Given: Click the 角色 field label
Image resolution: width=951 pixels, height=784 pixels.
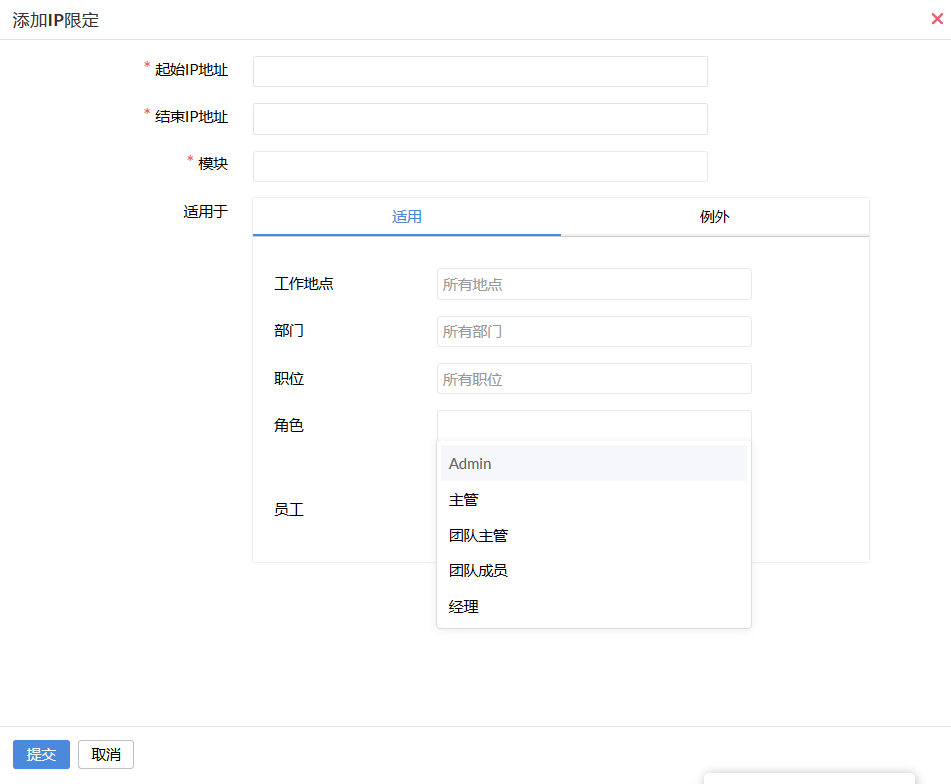Looking at the screenshot, I should point(289,426).
